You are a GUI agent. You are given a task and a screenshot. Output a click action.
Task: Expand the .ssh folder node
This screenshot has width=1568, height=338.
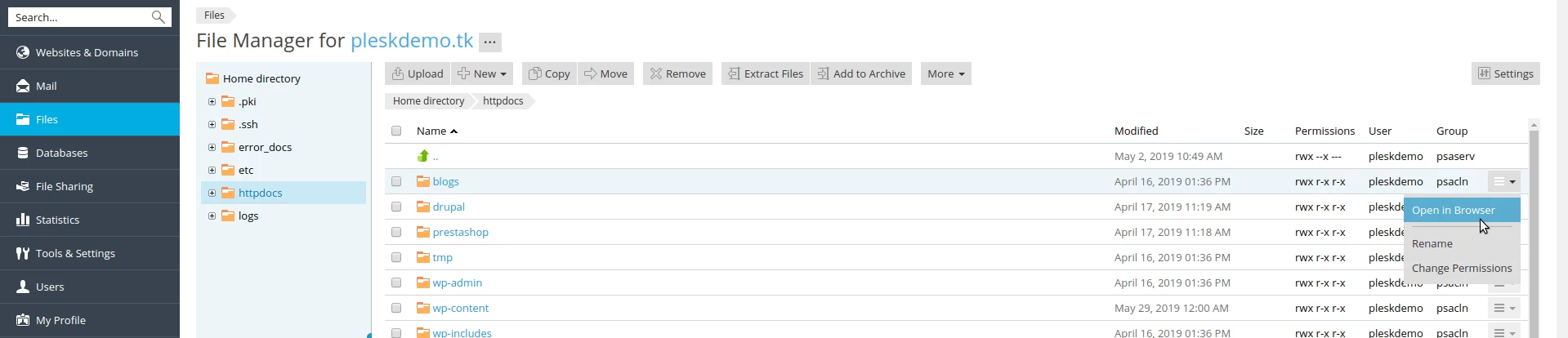[212, 124]
